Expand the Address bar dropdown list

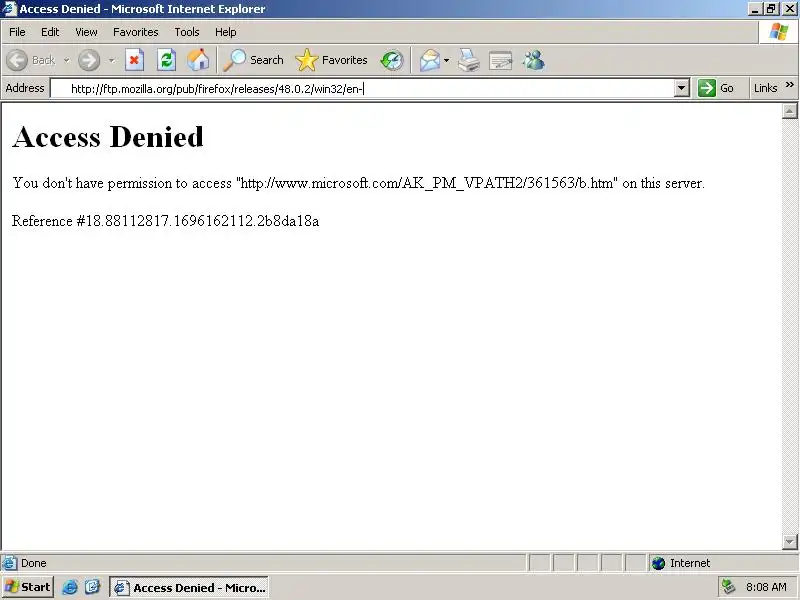[x=681, y=88]
